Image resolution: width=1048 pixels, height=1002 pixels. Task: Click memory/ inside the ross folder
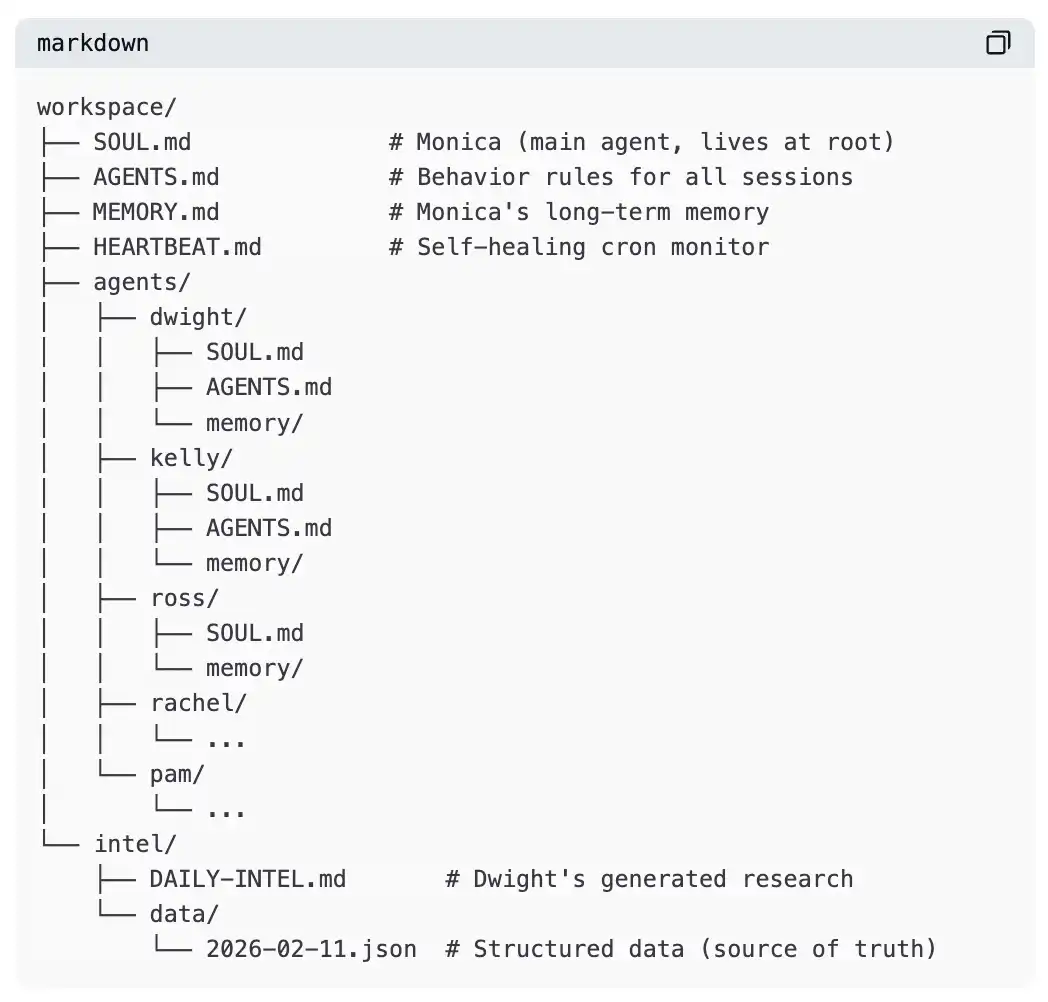coord(254,668)
